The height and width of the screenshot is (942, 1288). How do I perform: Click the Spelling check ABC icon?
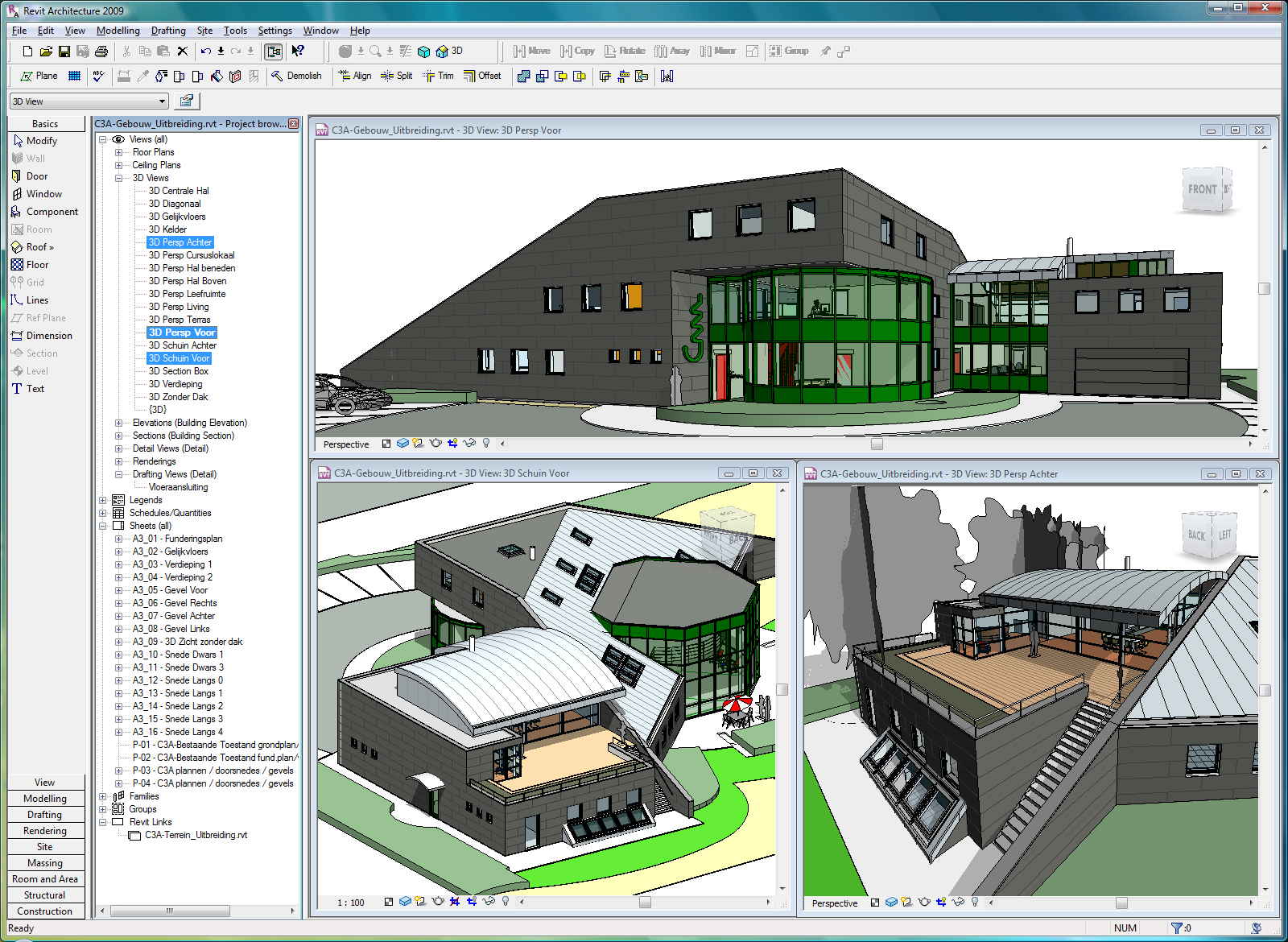coord(98,76)
